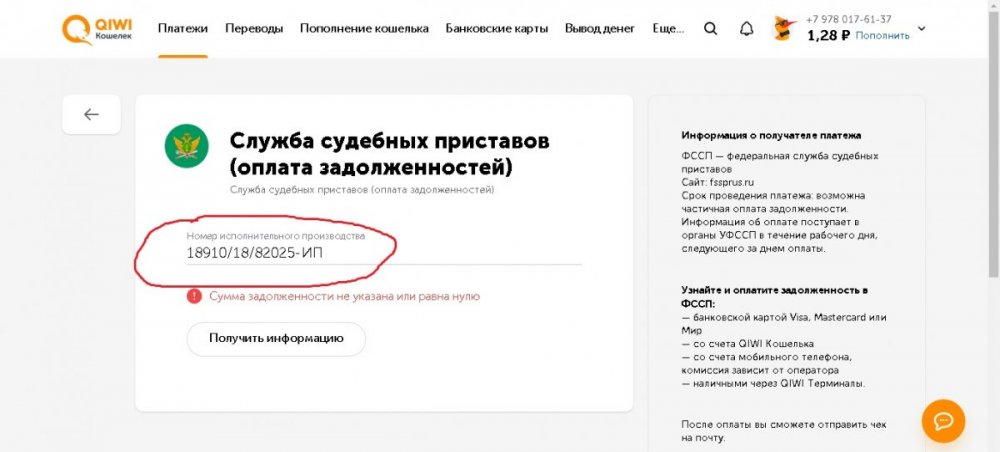
Task: Click the Пополнить link
Action: pos(882,36)
